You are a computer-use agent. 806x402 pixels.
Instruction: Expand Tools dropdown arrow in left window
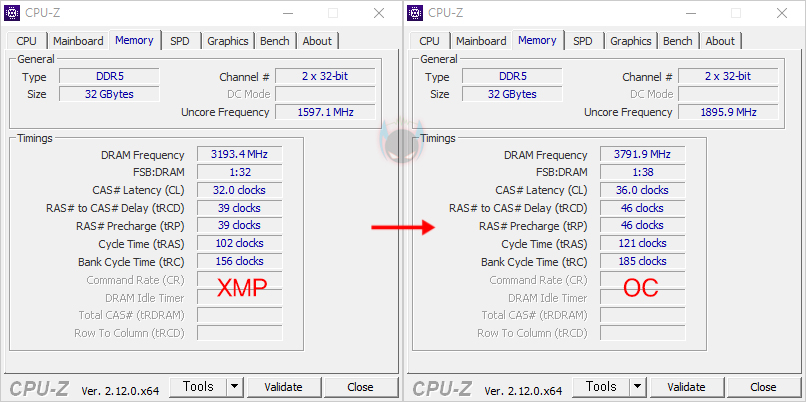[x=234, y=387]
